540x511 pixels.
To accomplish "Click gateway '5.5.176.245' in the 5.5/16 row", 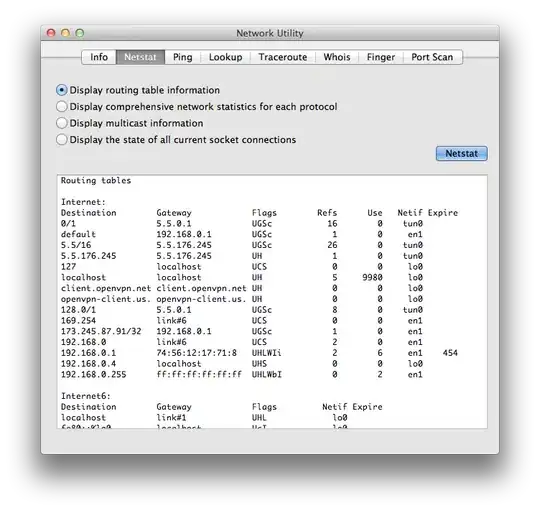I will pyautogui.click(x=184, y=245).
